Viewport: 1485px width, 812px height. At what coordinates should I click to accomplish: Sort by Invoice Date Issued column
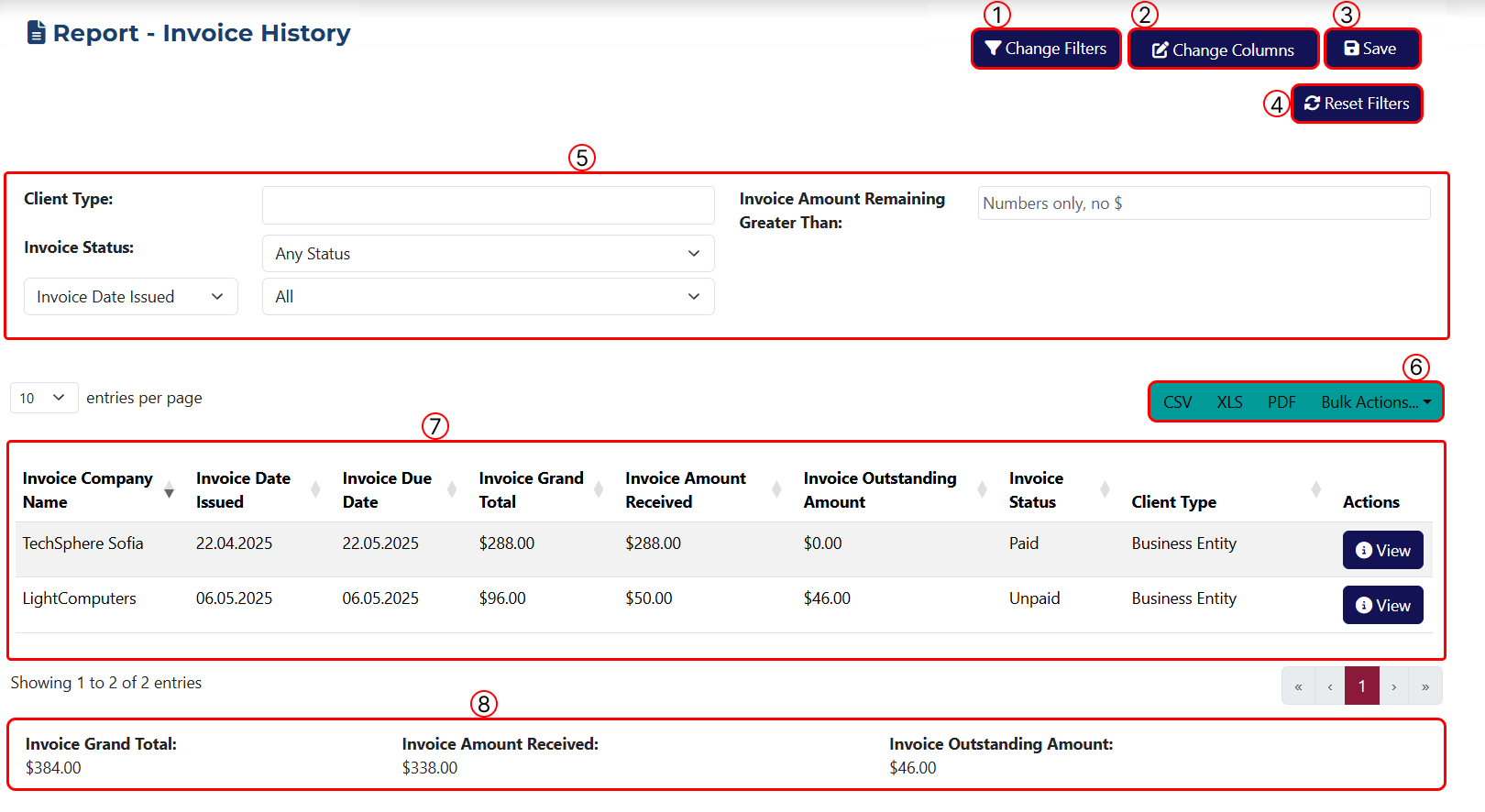(257, 490)
